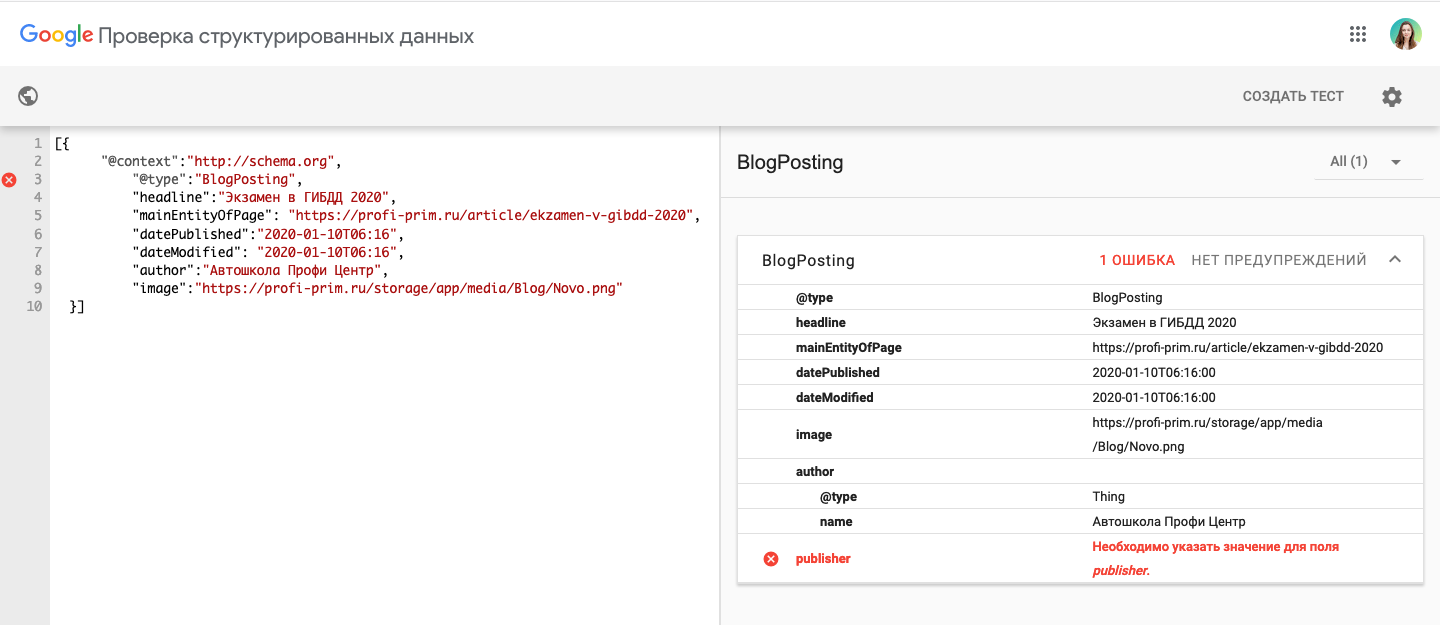Click the image result row
The width and height of the screenshot is (1440, 625).
tap(1080, 435)
